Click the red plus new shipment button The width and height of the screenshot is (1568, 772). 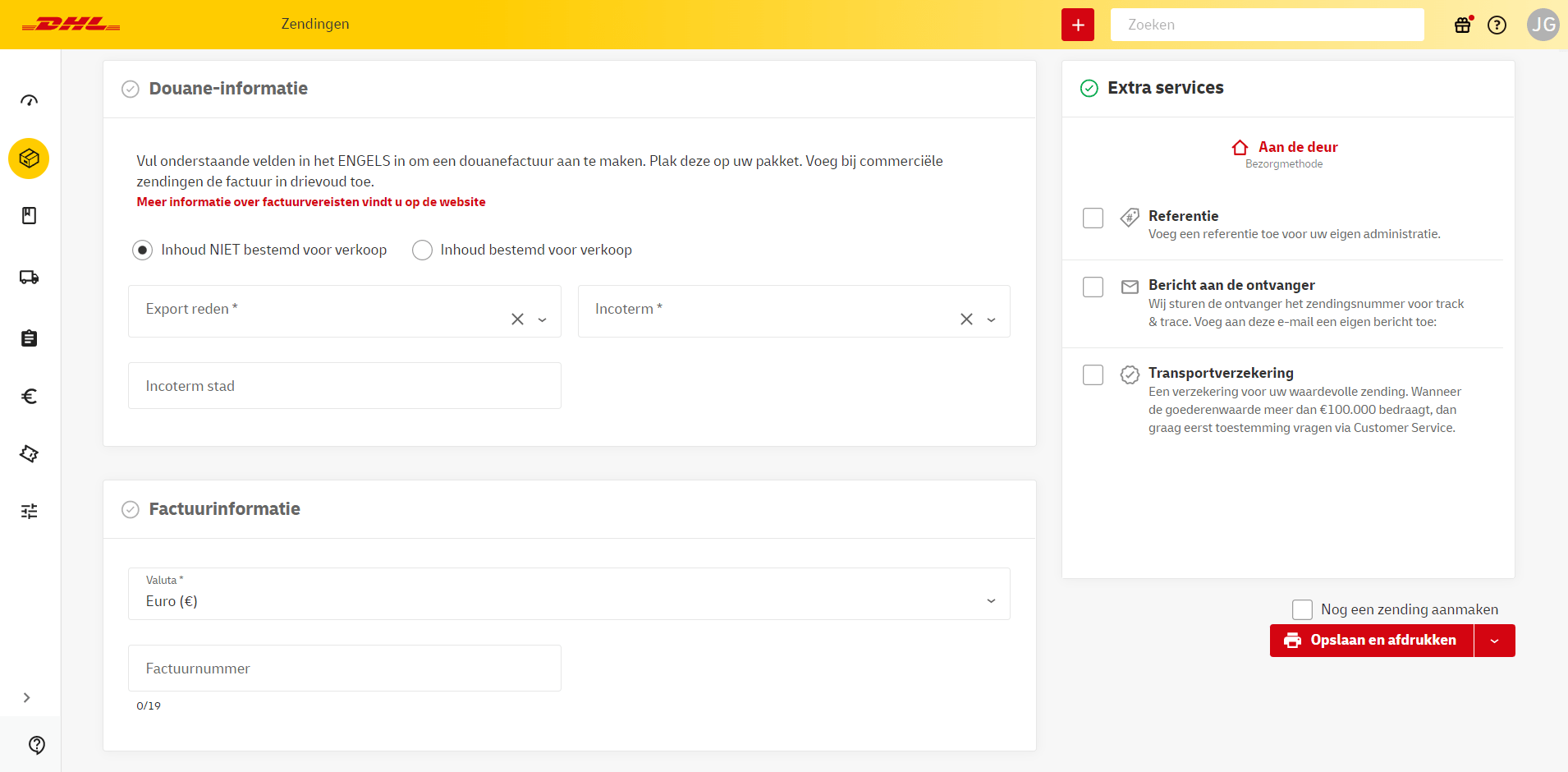[1077, 25]
